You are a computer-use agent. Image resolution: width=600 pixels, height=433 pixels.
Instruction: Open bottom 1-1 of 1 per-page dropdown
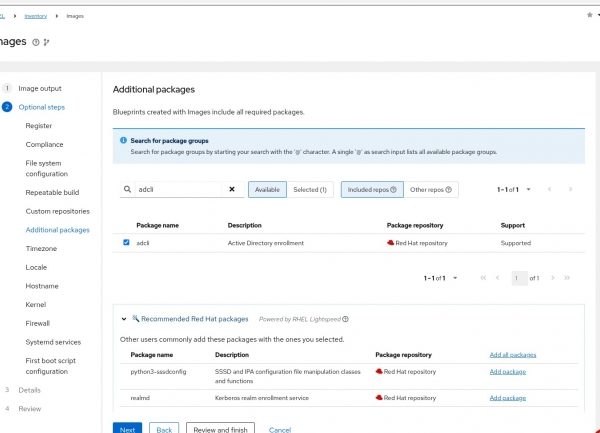tap(440, 278)
